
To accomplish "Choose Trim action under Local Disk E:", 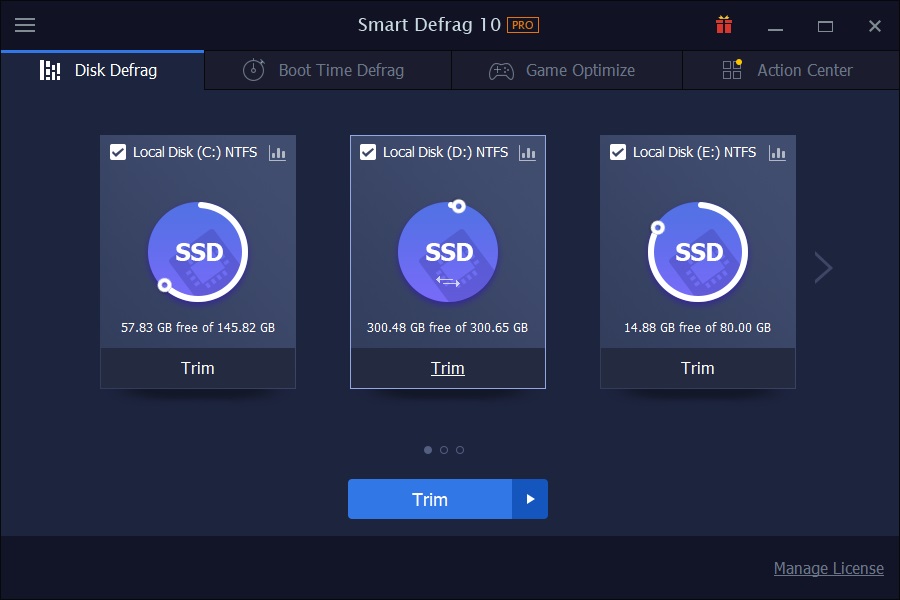I will (x=698, y=368).
